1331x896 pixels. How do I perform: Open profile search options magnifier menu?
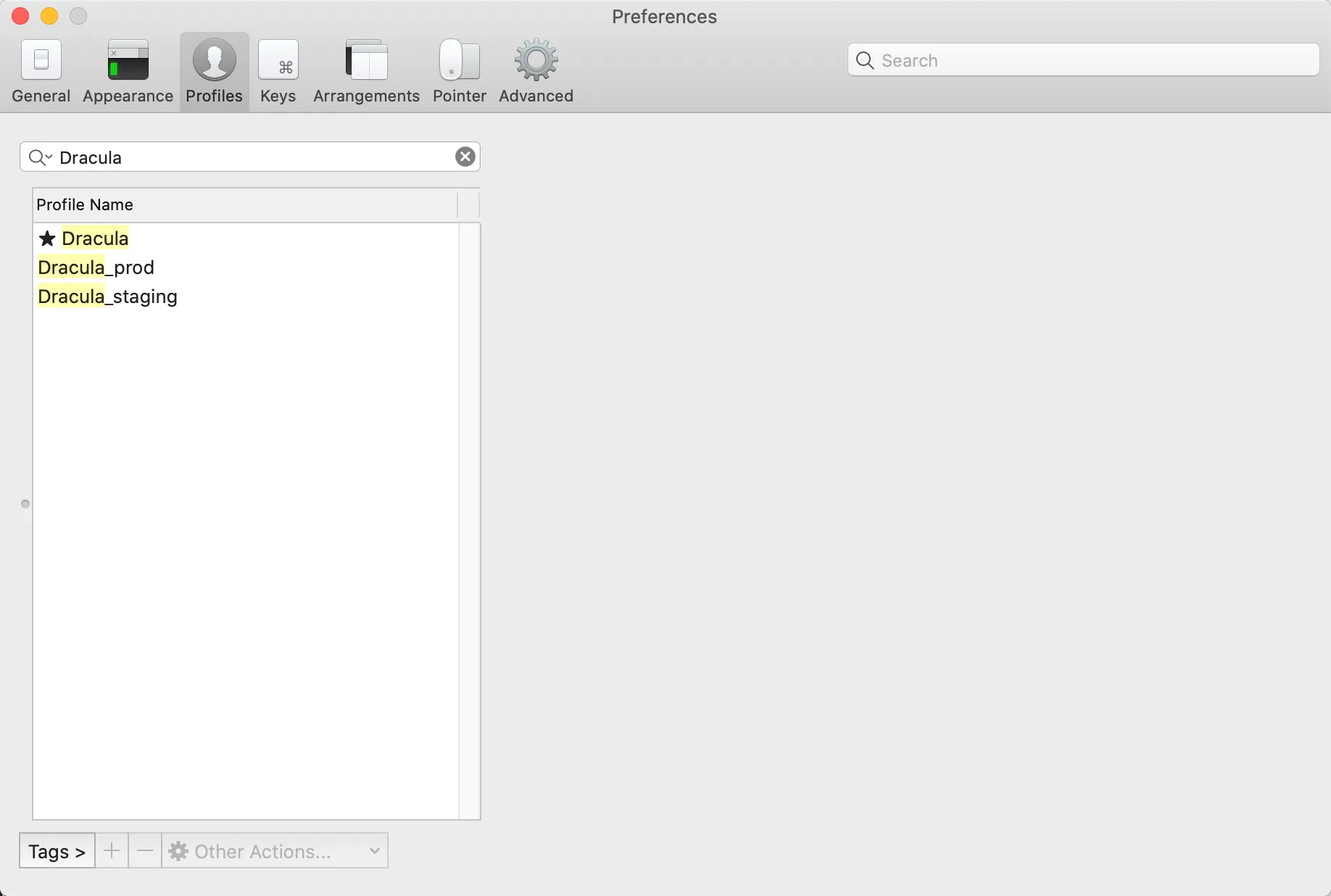pos(40,157)
